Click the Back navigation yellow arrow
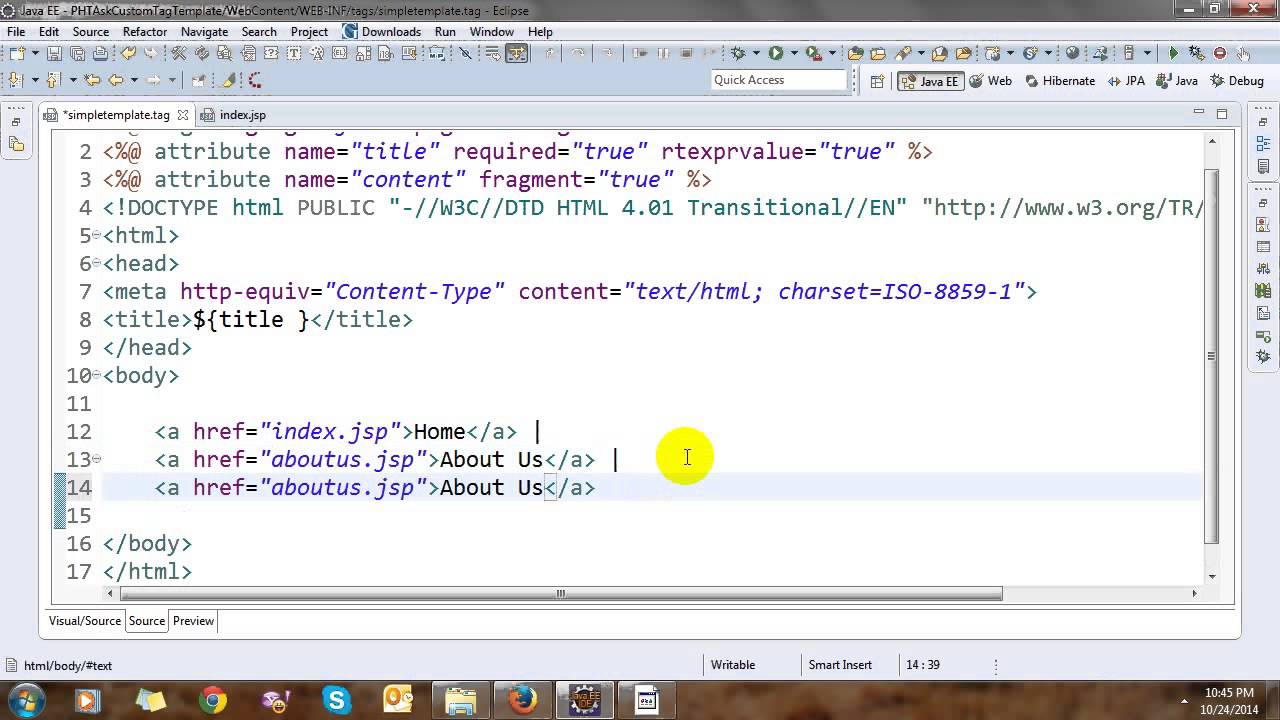 [116, 80]
